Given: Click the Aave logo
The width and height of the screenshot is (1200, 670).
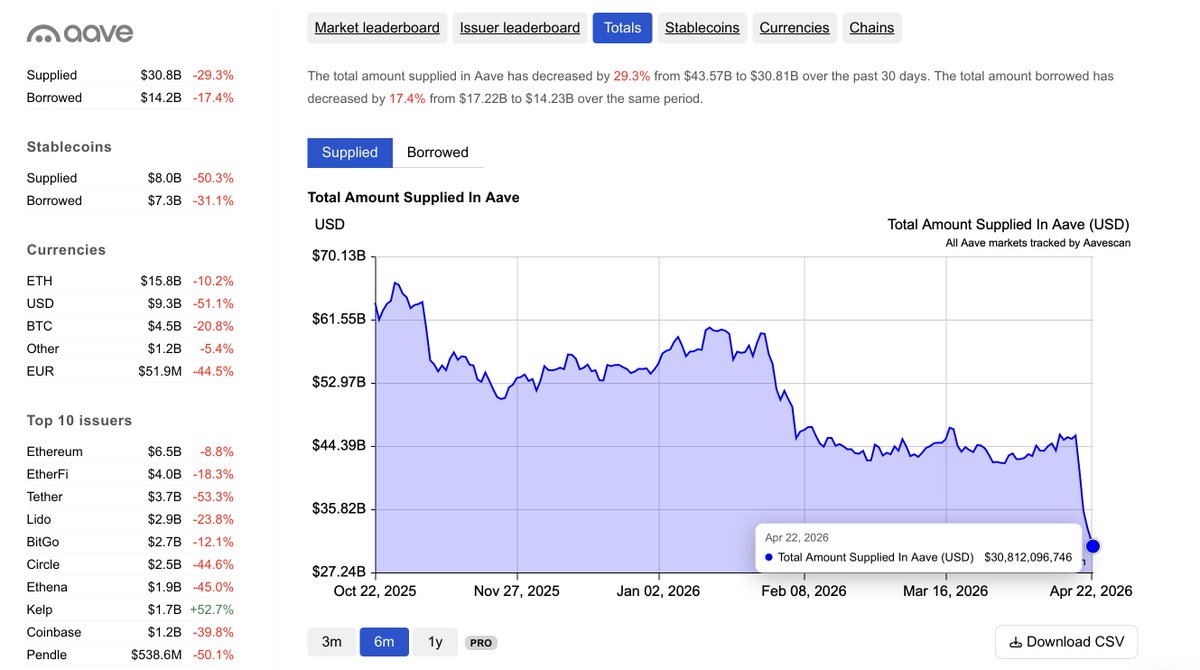Looking at the screenshot, I should pos(80,33).
